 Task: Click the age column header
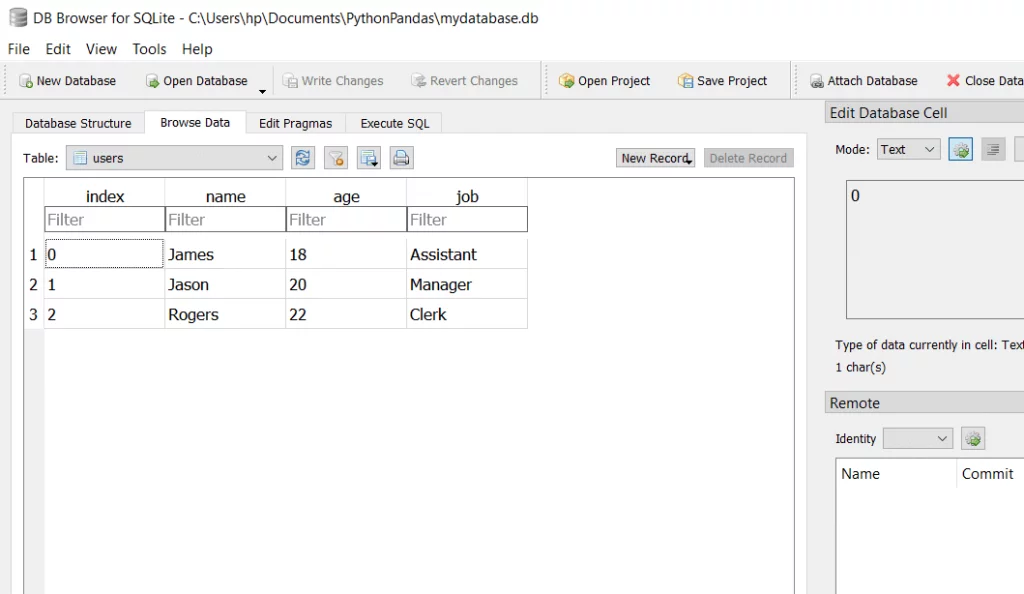[x=346, y=196]
